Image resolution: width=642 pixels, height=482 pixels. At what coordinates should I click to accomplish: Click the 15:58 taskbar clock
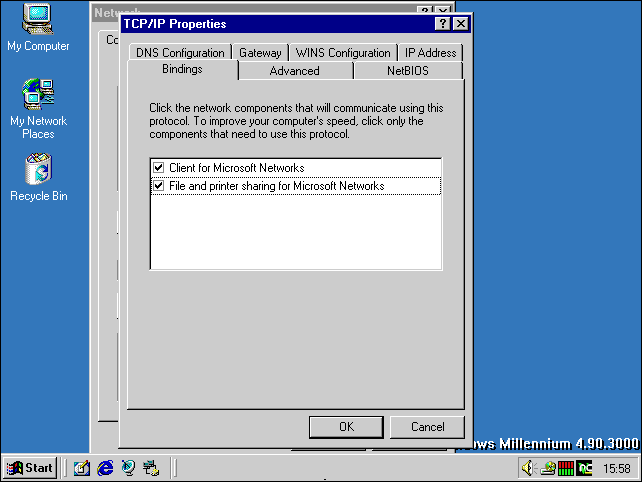point(617,468)
